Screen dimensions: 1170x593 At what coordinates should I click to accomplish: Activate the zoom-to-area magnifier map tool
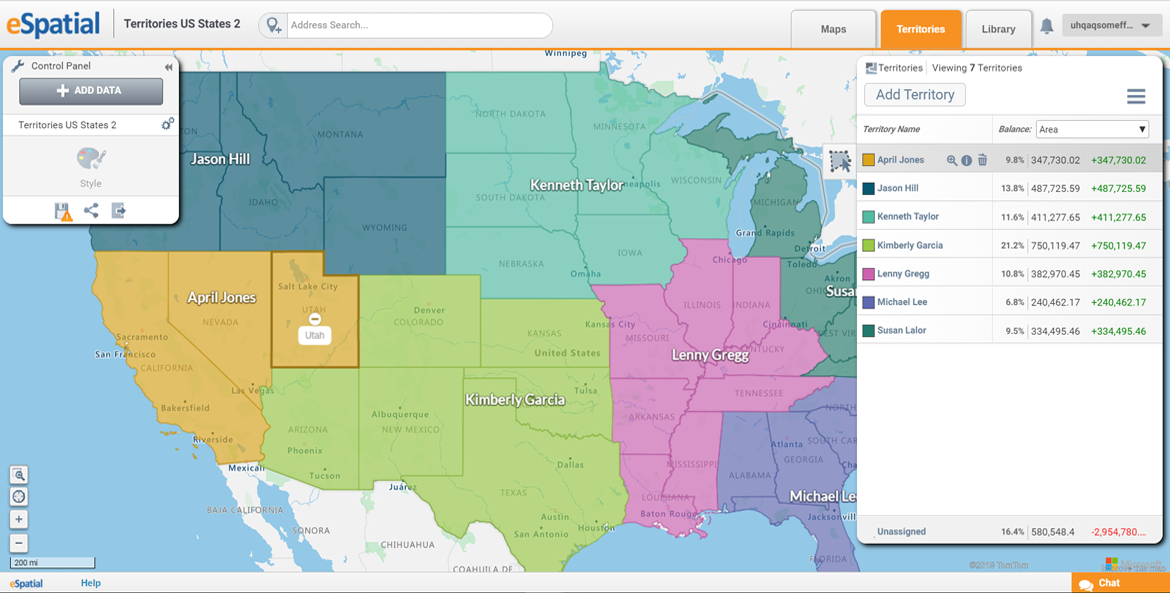[19, 474]
